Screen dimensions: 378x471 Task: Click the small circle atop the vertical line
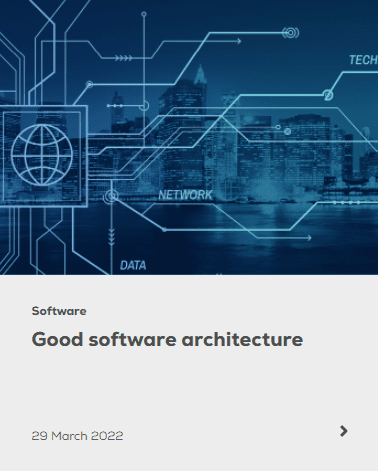(x=144, y=14)
